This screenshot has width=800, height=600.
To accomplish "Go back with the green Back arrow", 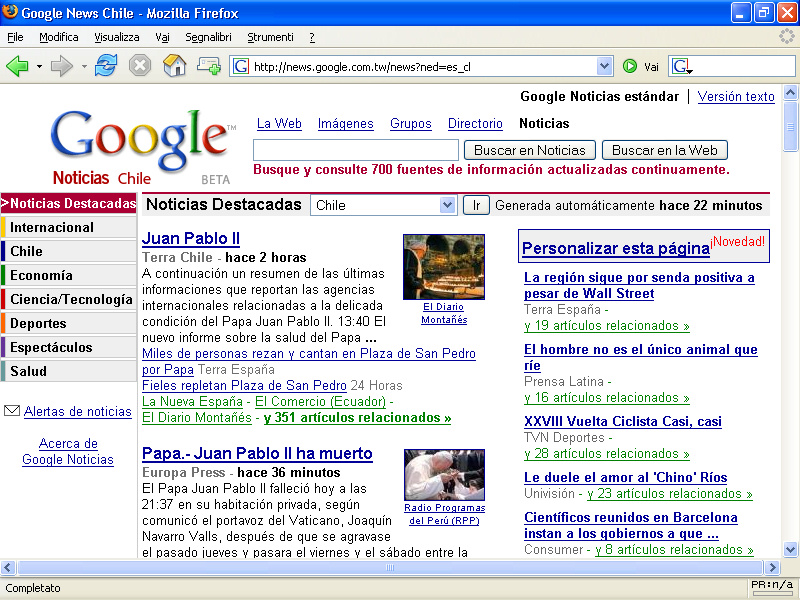I will tap(17, 66).
